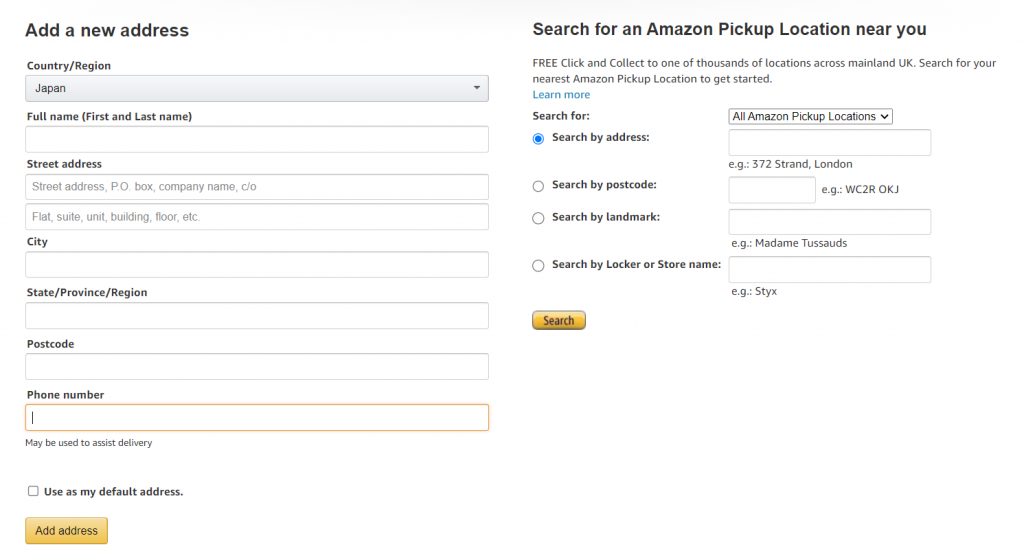
Task: Click the pickup search address text box
Action: coord(829,142)
